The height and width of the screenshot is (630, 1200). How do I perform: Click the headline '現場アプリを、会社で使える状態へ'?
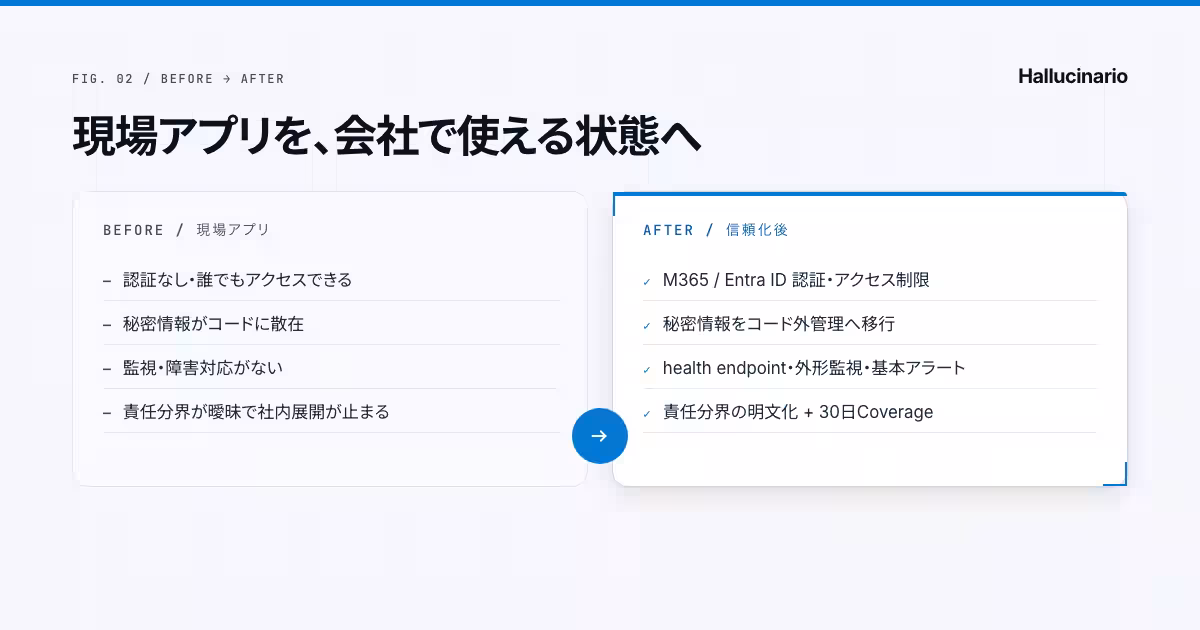pos(386,136)
